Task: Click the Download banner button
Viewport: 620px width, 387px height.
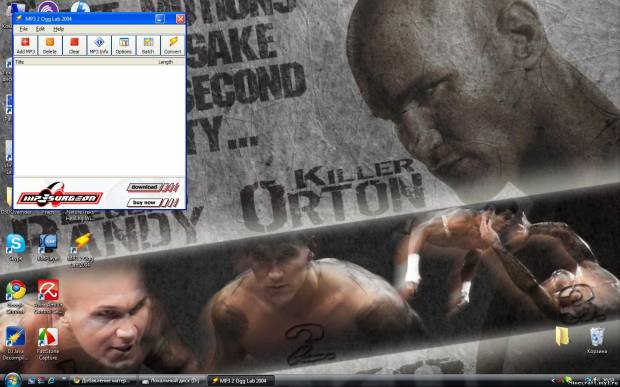Action: coord(153,187)
